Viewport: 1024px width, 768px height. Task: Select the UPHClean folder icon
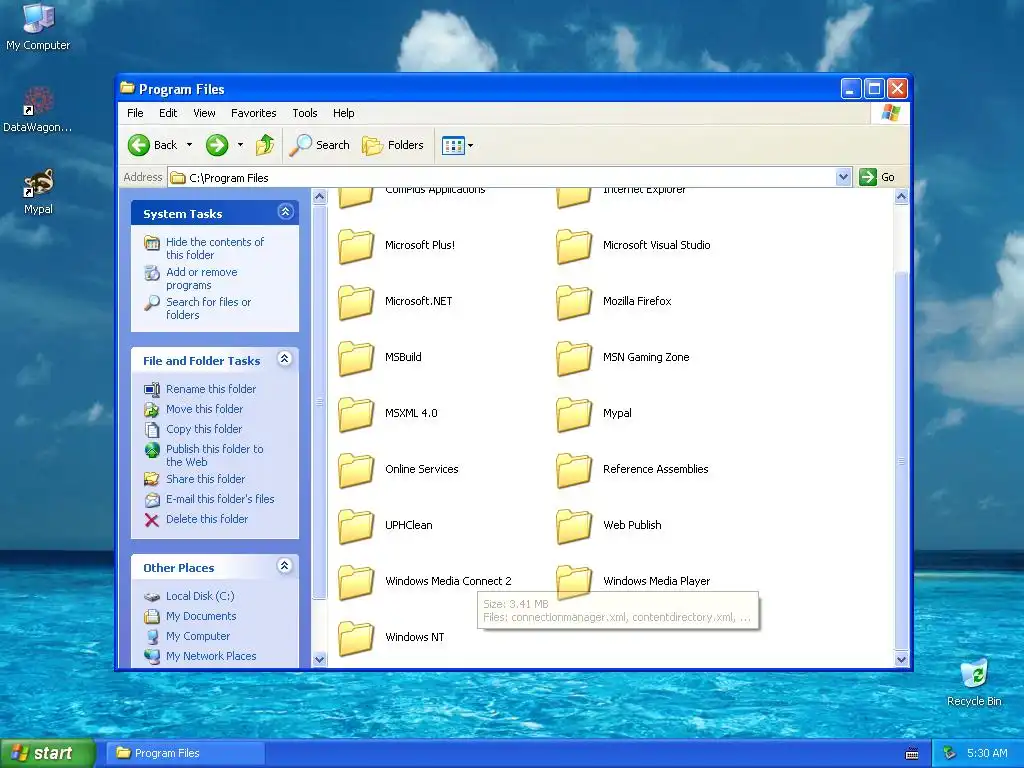(x=356, y=526)
